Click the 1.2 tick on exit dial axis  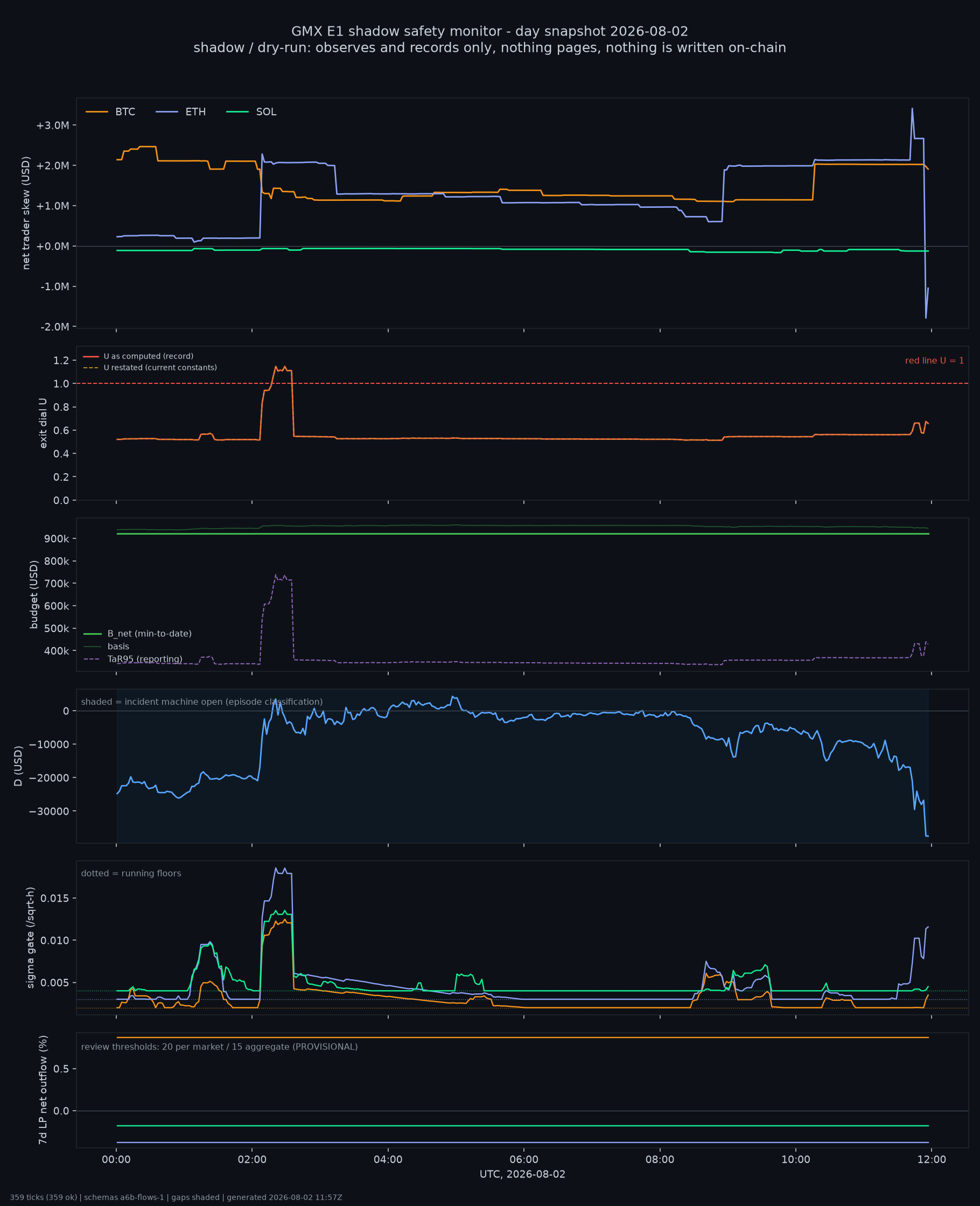[x=62, y=360]
